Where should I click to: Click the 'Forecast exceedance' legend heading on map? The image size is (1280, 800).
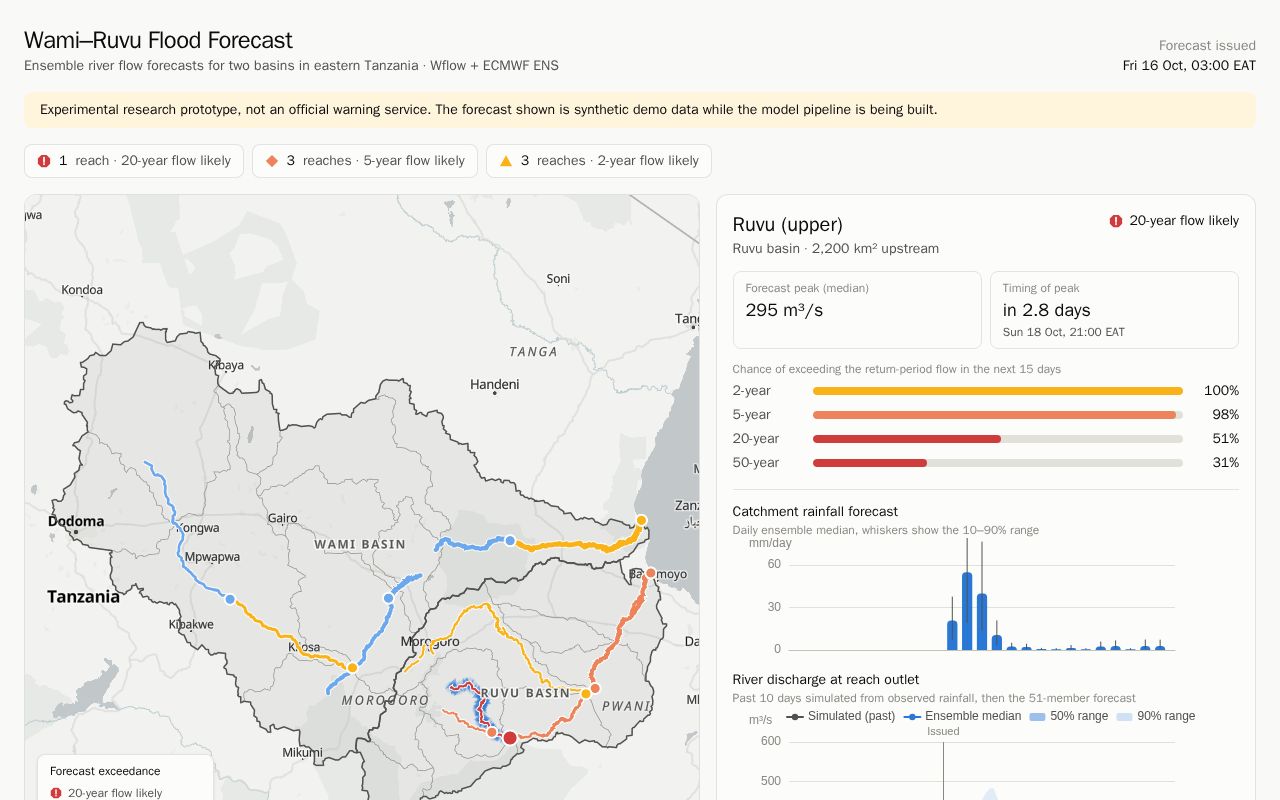(x=105, y=771)
